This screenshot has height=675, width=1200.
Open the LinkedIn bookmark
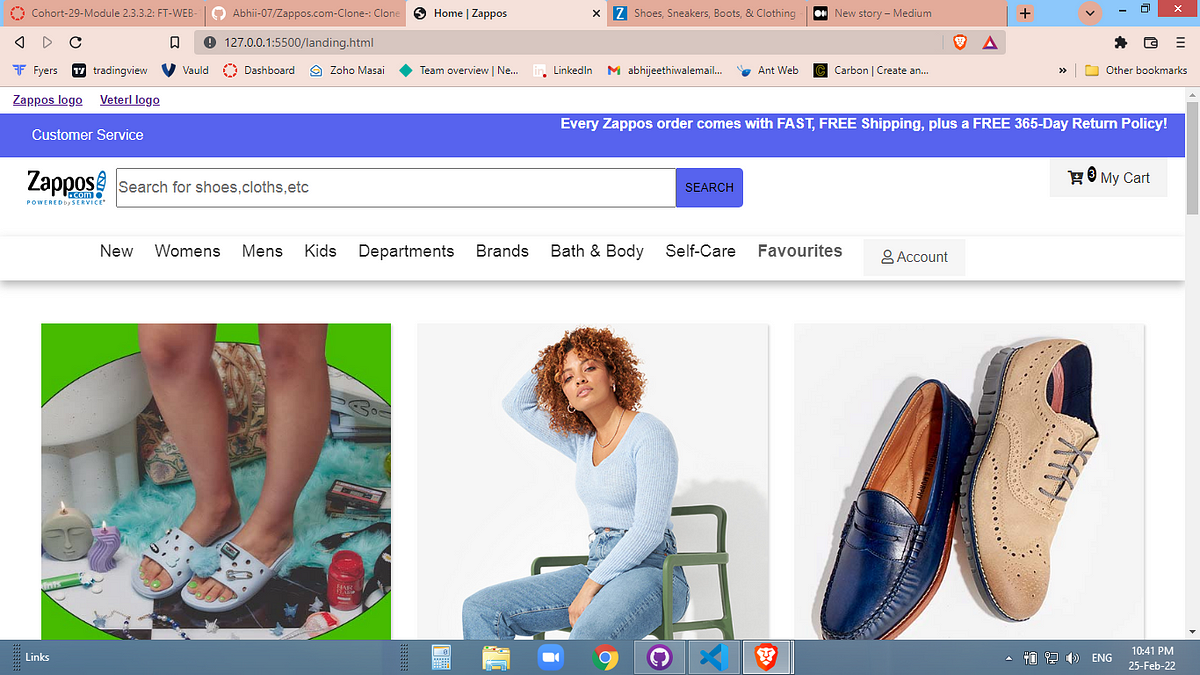coord(563,70)
